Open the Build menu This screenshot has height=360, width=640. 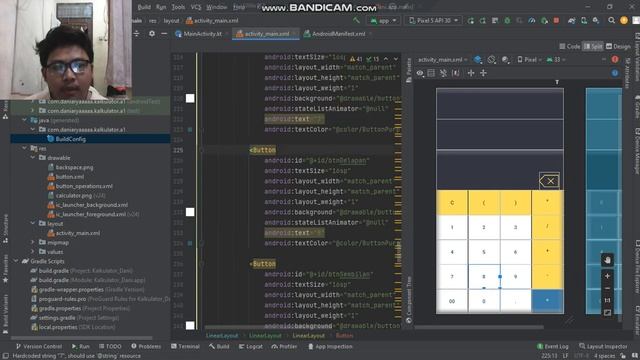pos(144,7)
